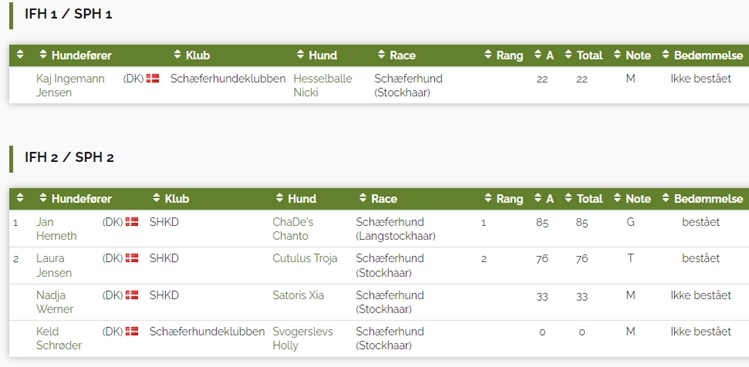Sort IFH 2 table by A score
This screenshot has width=749, height=367.
[544, 199]
